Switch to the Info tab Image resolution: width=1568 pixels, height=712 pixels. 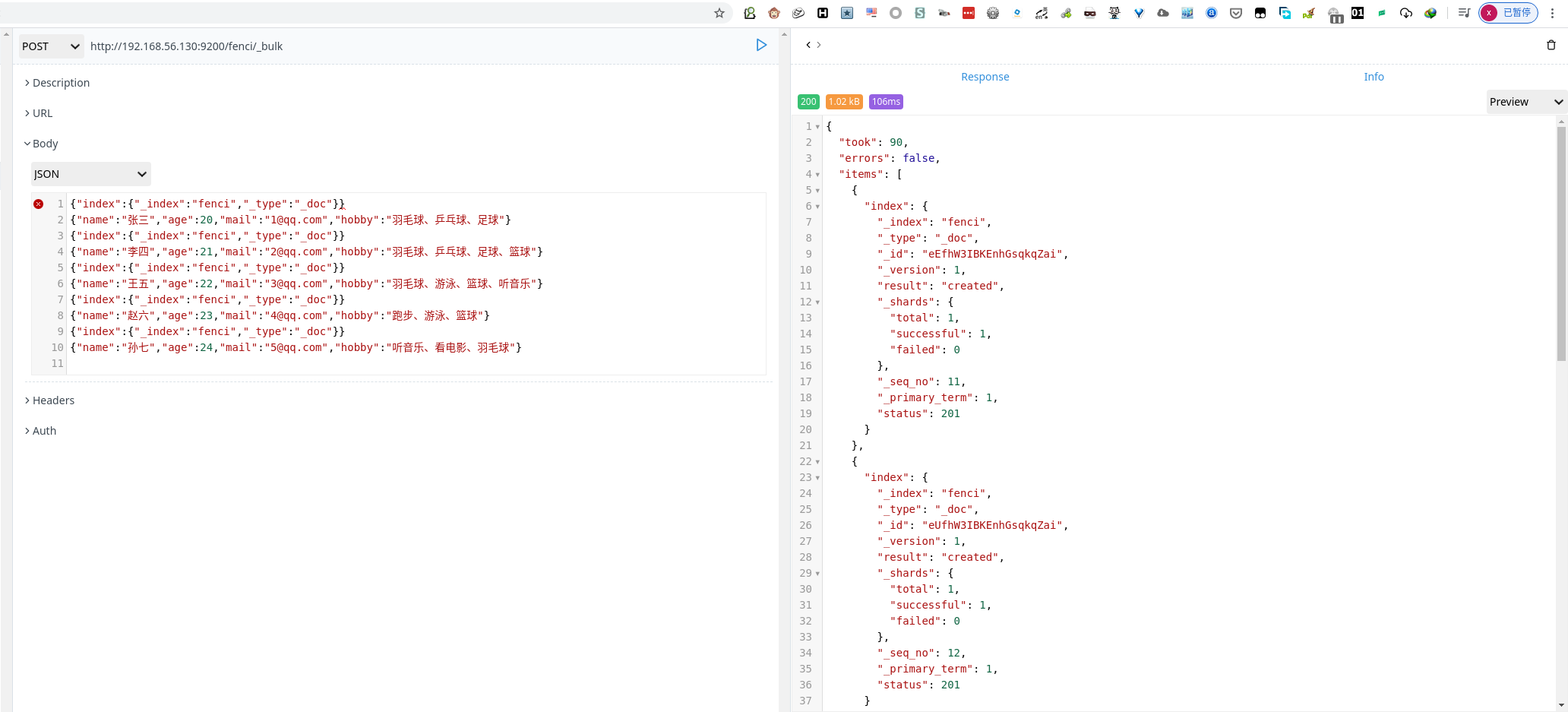[x=1374, y=77]
